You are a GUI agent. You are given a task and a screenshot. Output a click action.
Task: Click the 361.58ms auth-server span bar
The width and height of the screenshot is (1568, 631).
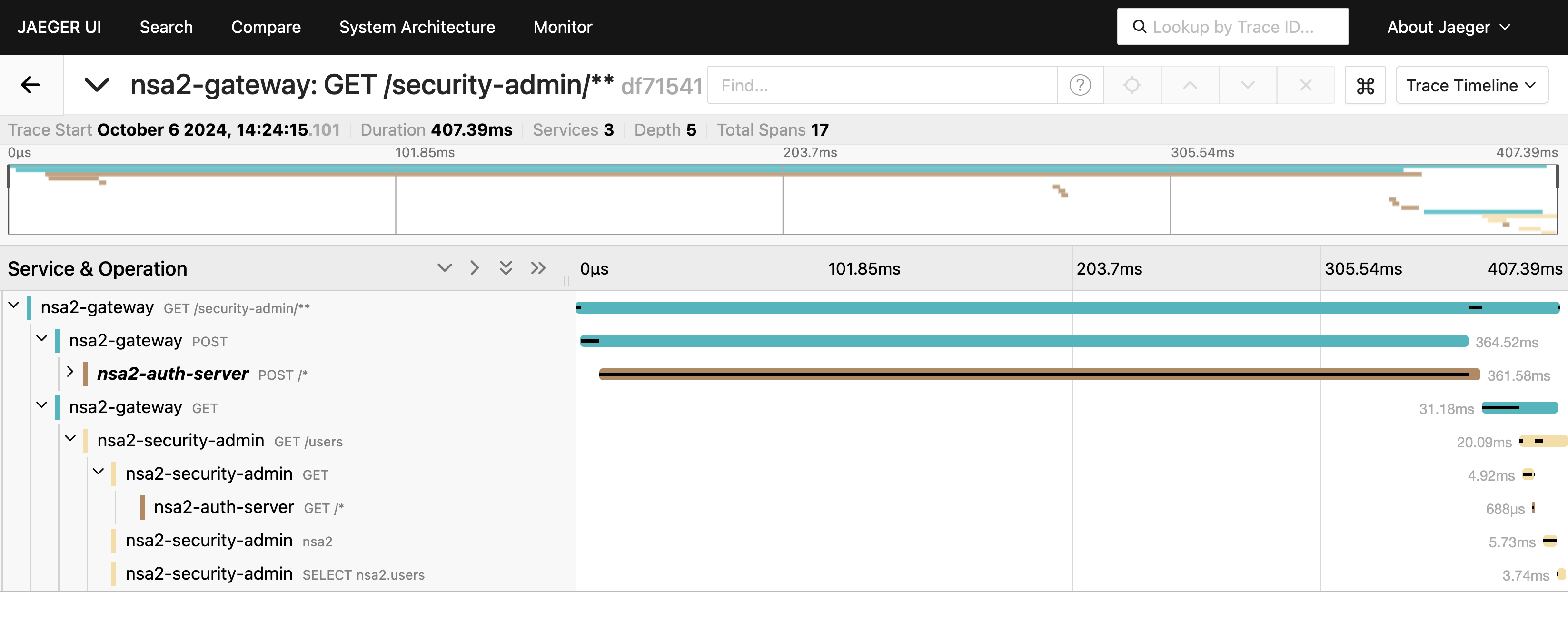click(1040, 374)
